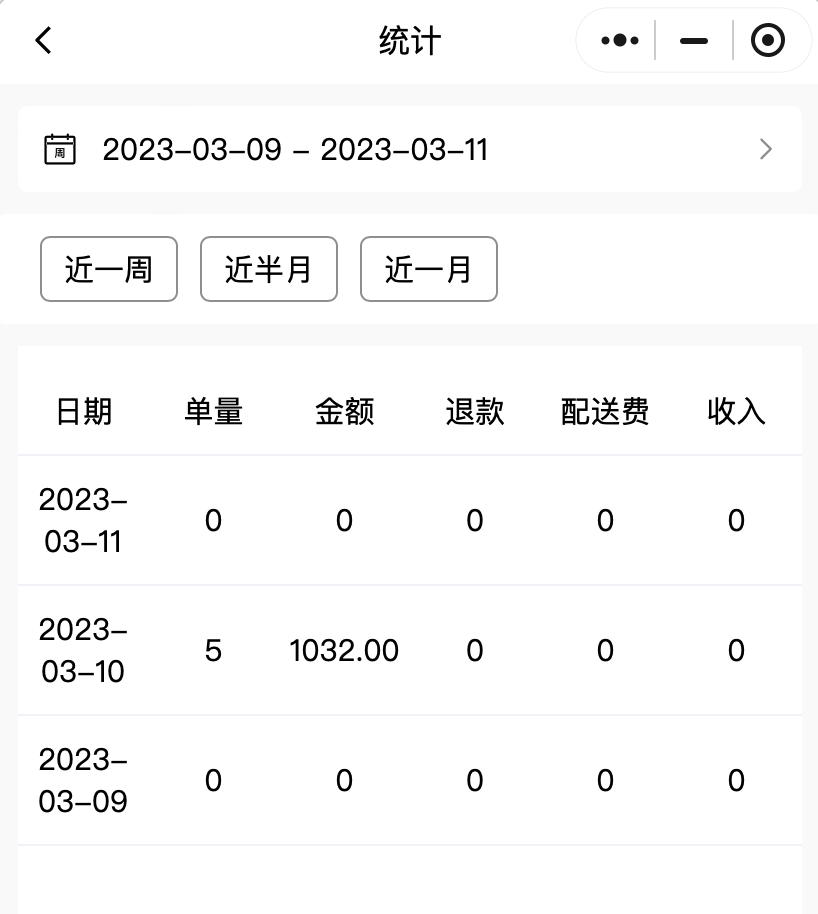Viewport: 818px width, 914px height.
Task: Click 退款 value in 2023-03-11 row
Action: [475, 521]
